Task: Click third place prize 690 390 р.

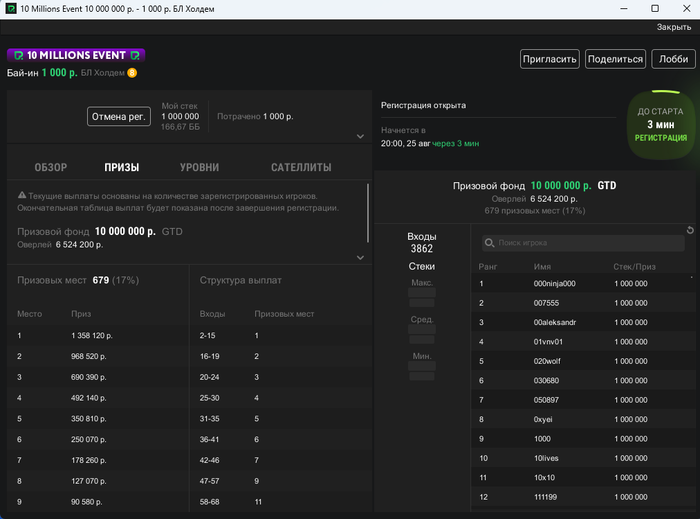Action: (88, 377)
